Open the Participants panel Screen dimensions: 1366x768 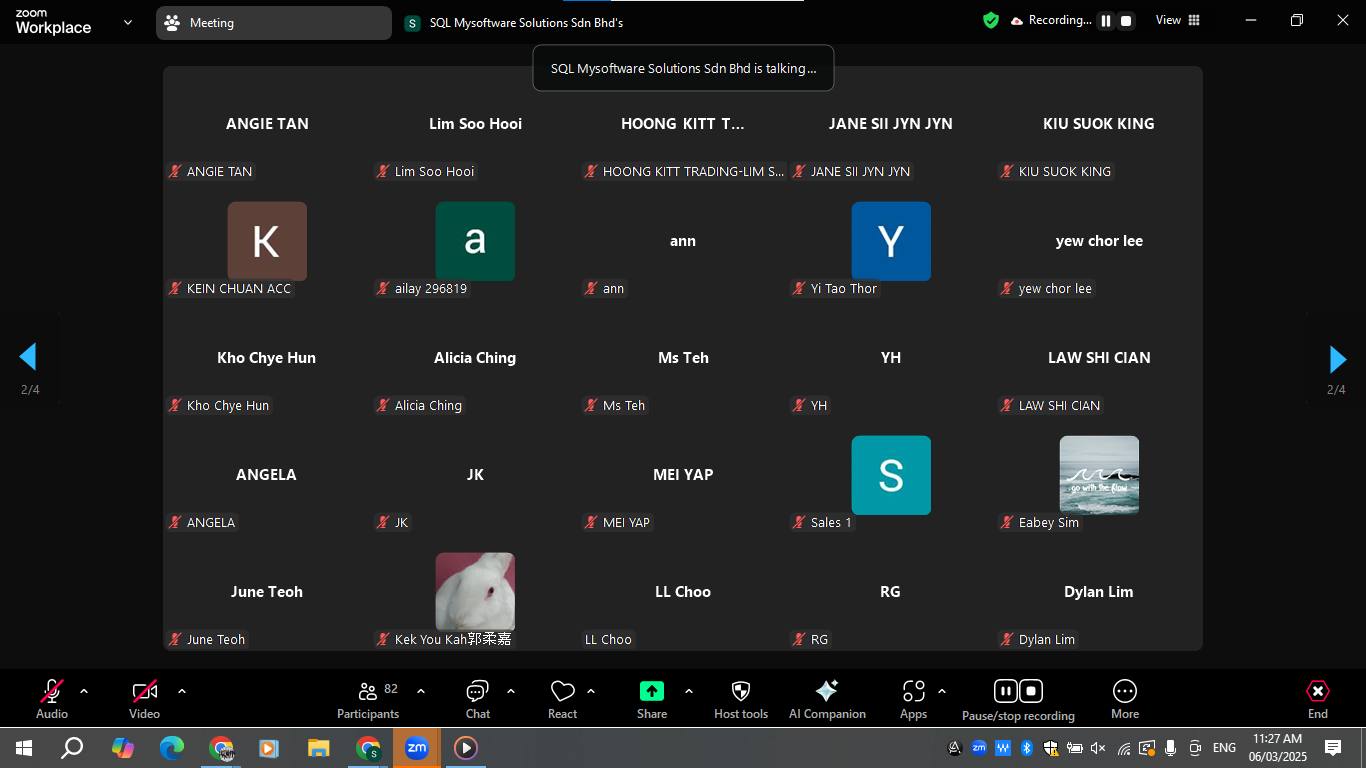click(x=368, y=699)
